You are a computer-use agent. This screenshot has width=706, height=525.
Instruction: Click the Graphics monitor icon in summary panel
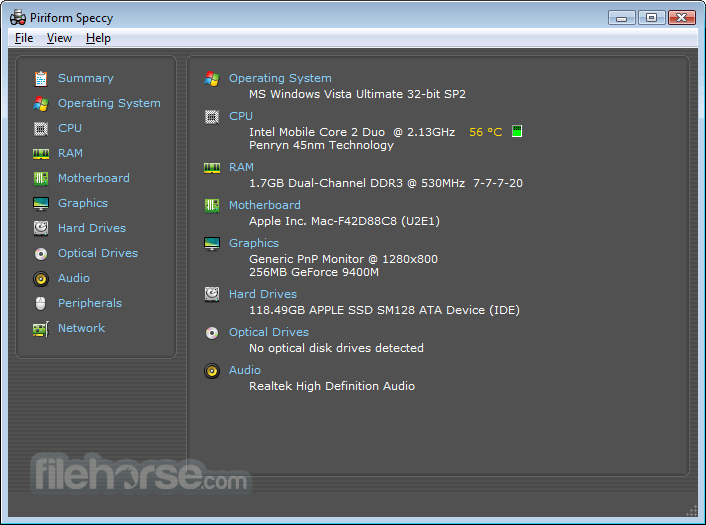[212, 244]
